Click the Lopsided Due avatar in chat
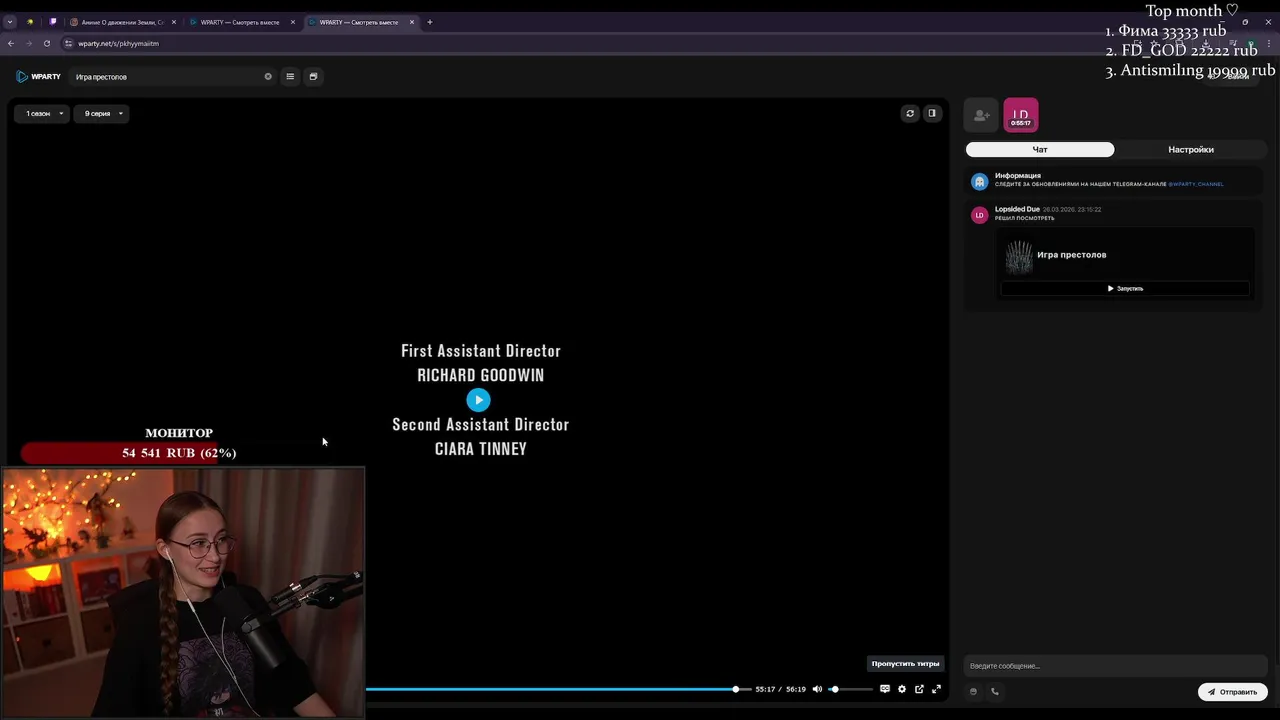Image resolution: width=1280 pixels, height=720 pixels. [980, 215]
